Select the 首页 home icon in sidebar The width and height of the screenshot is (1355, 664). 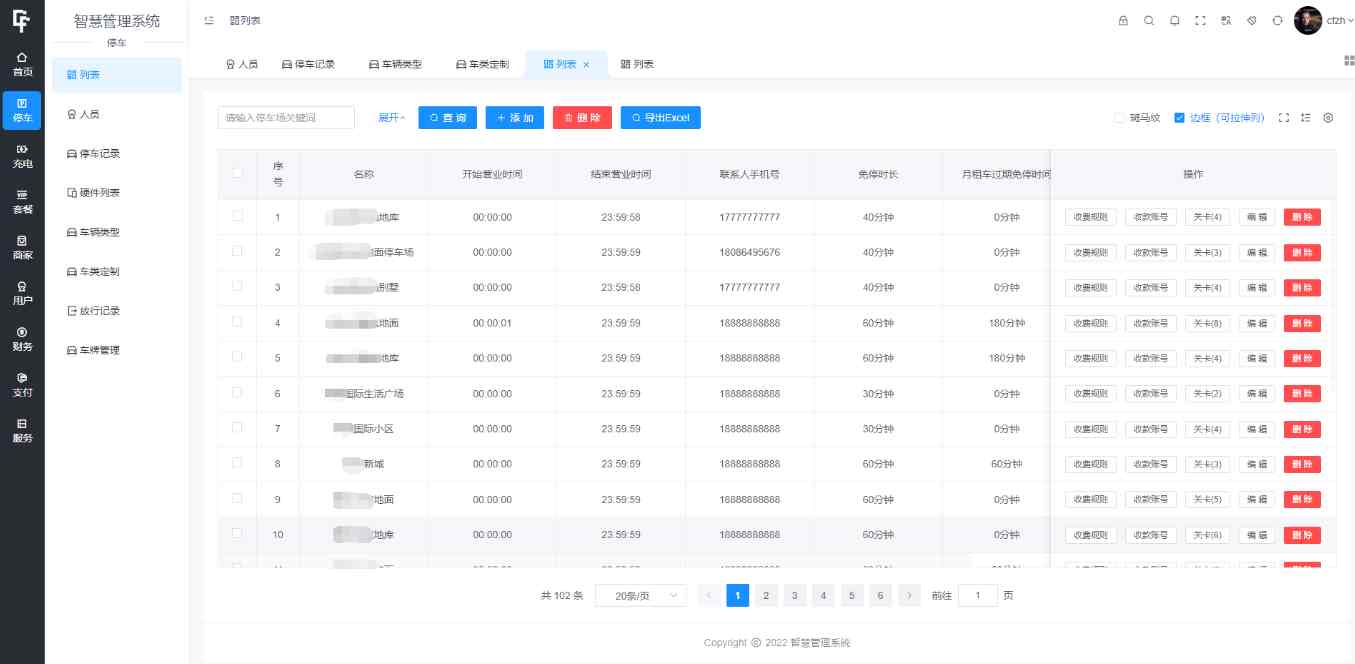point(22,62)
